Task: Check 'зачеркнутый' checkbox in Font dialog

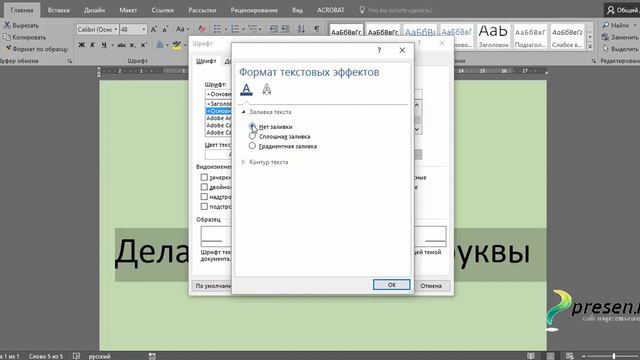Action: click(x=204, y=177)
